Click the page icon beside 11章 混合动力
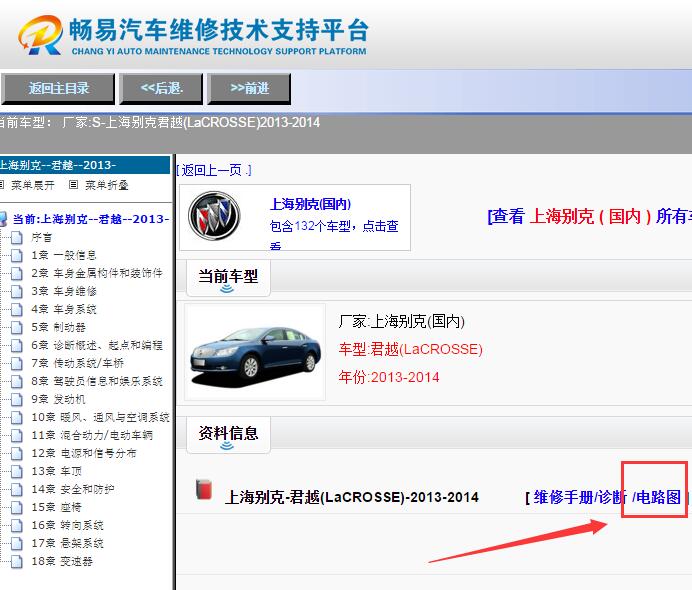692x590 pixels. (x=17, y=435)
